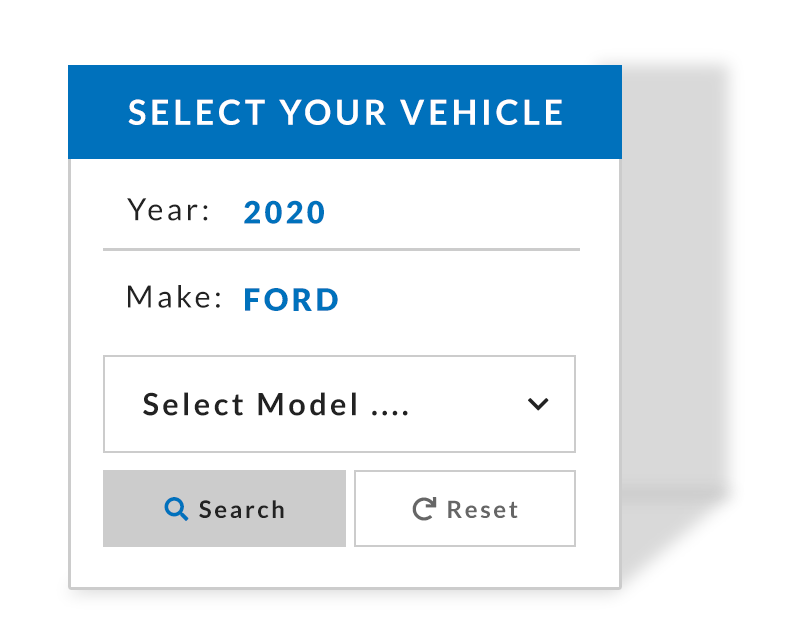Click the magnifying glass search icon
This screenshot has height=640, width=800.
[176, 509]
